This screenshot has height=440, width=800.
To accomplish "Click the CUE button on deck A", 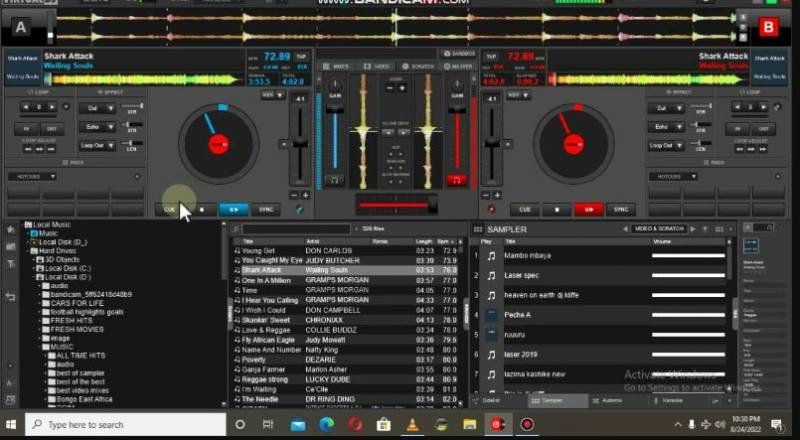I will 169,209.
